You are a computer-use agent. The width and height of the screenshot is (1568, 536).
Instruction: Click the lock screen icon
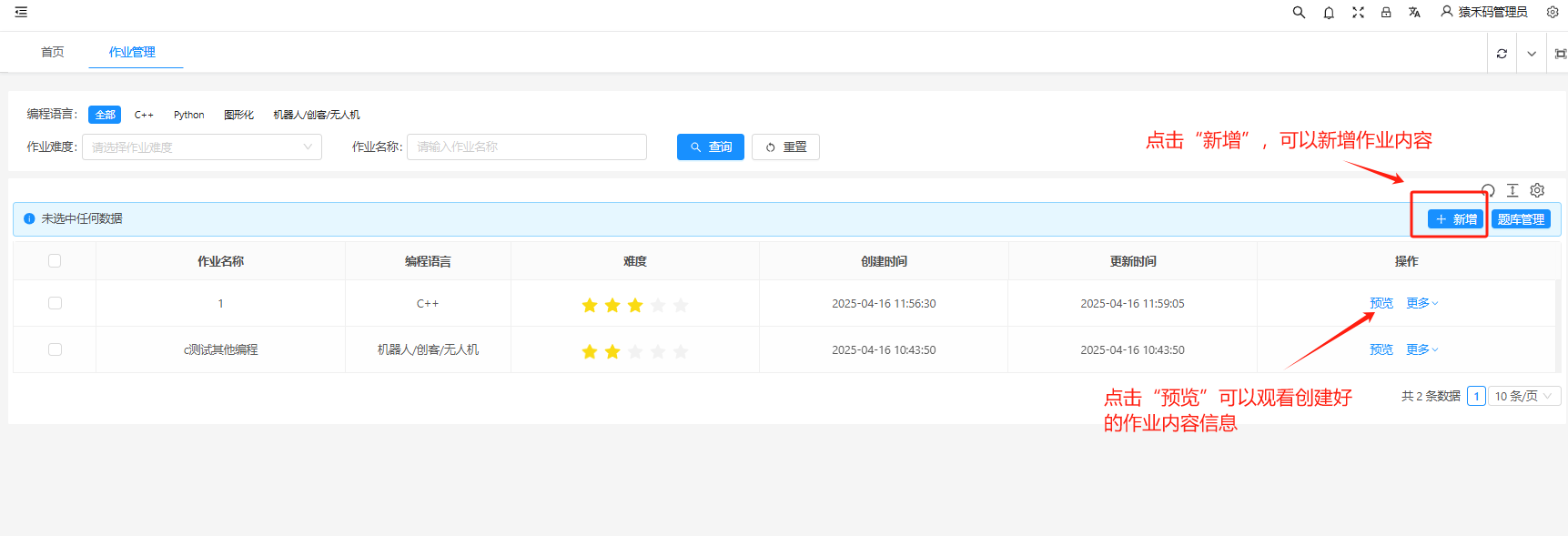(1386, 13)
